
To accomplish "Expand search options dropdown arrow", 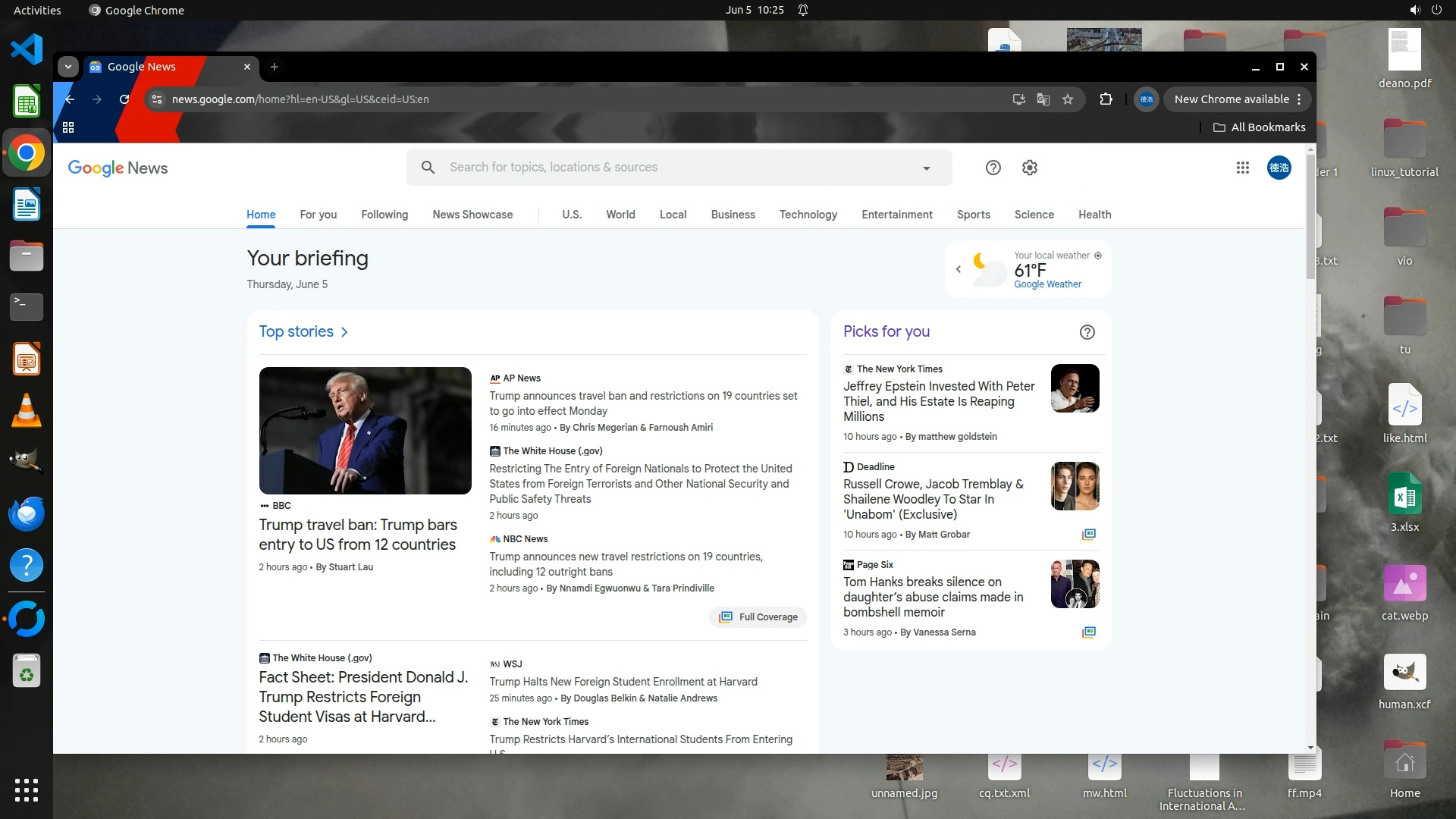I will coord(926,168).
